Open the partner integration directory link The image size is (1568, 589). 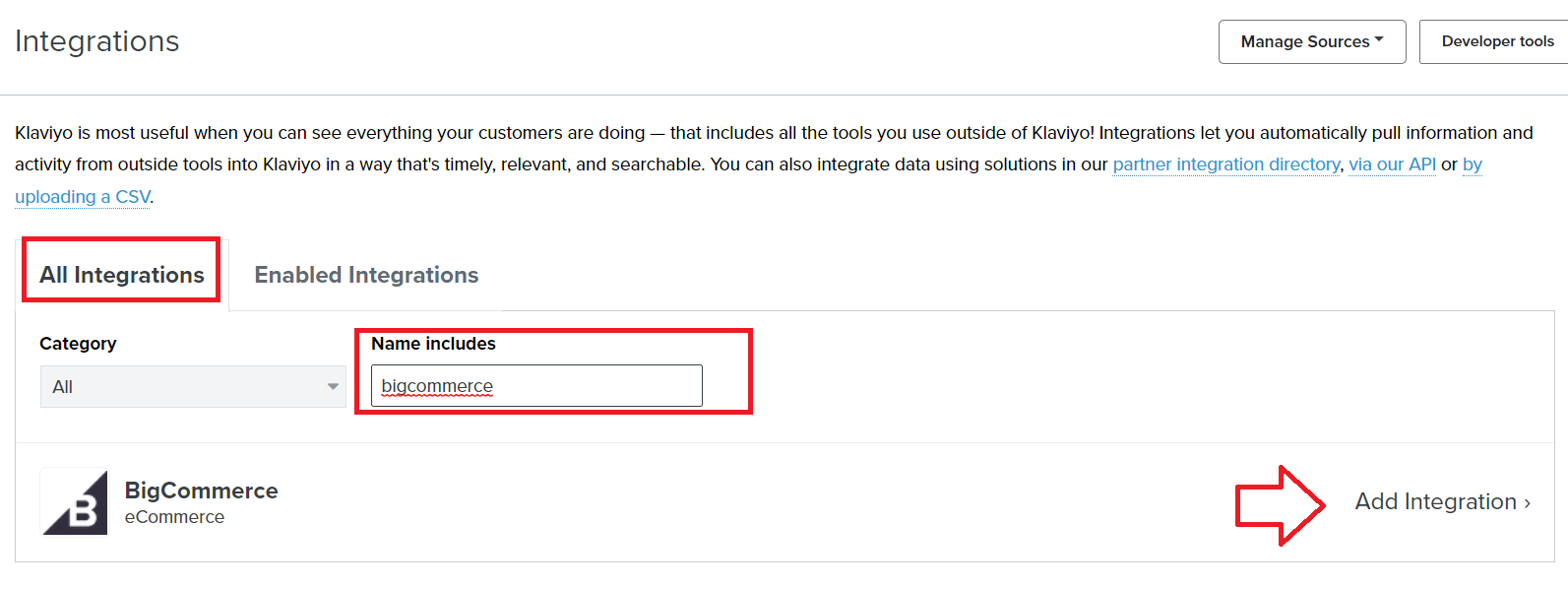coord(1226,164)
